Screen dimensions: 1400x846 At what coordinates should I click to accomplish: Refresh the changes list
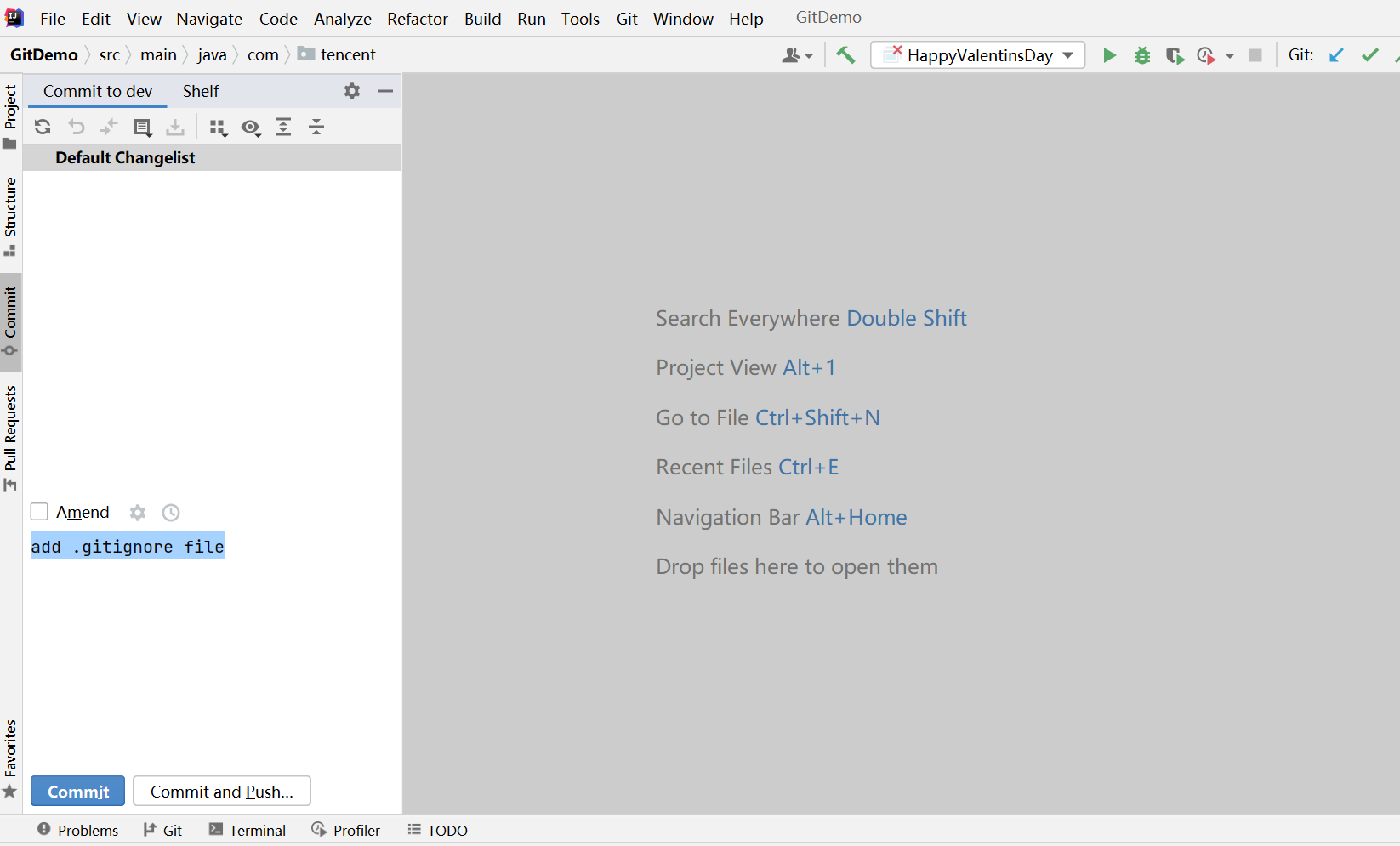(43, 128)
